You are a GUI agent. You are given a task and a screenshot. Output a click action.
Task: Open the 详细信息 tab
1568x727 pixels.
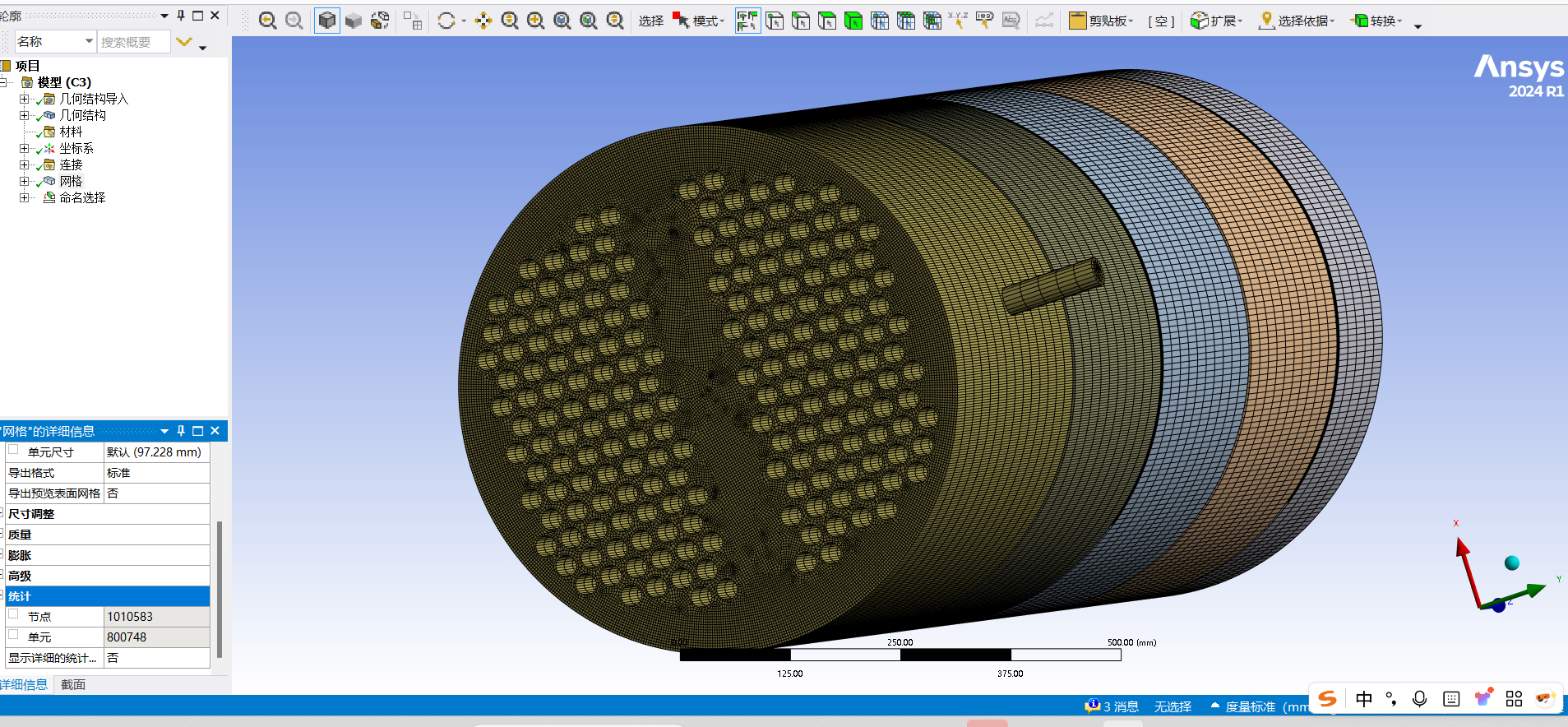24,684
